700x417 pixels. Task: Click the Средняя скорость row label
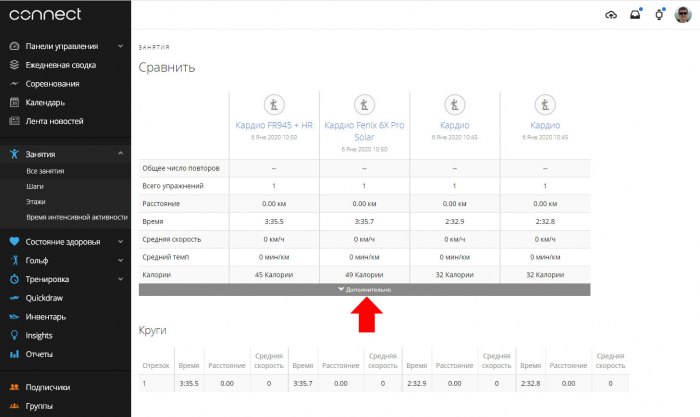[x=172, y=239]
